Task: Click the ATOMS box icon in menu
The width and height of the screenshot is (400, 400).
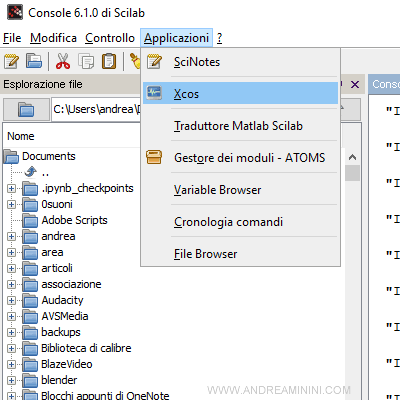Action: click(154, 157)
